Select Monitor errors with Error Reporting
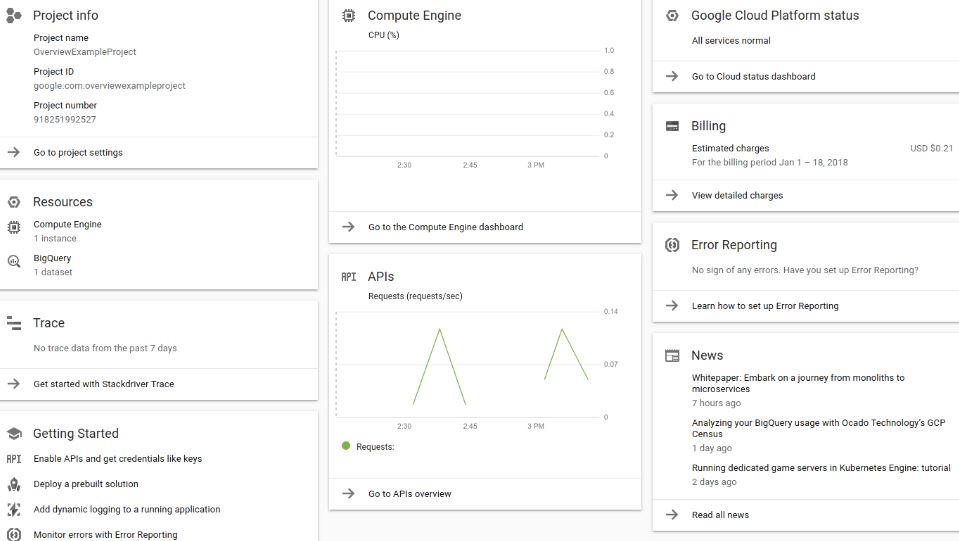Image resolution: width=959 pixels, height=541 pixels. click(x=105, y=534)
